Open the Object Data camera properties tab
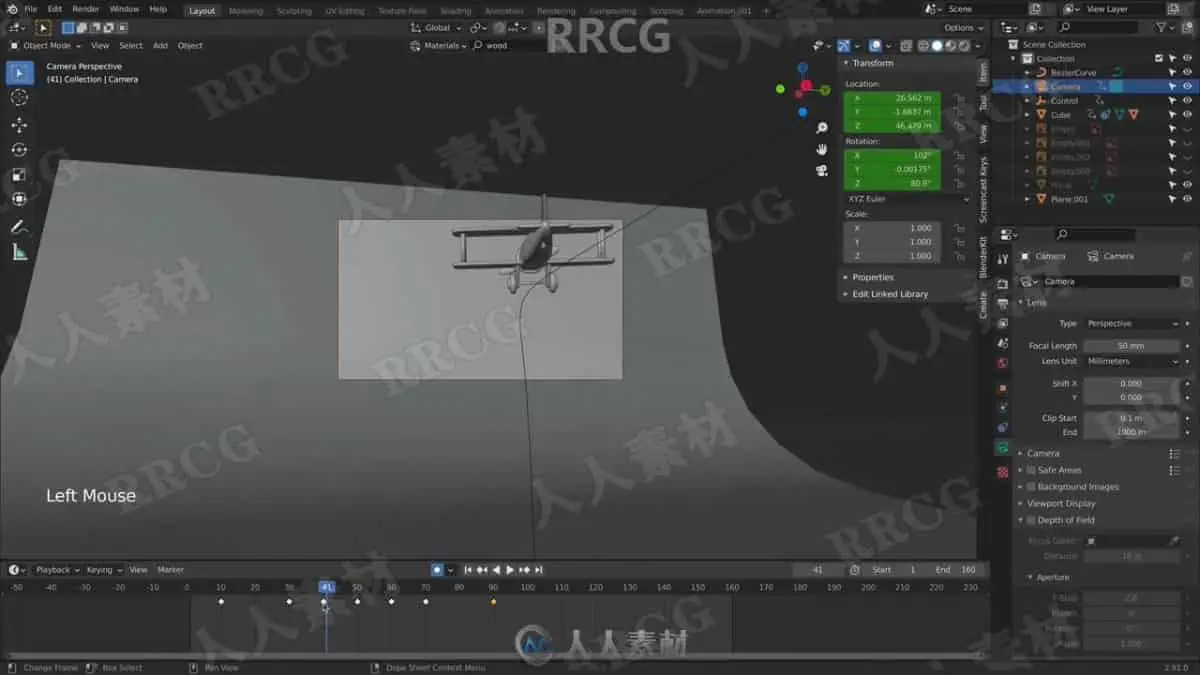 tap(1002, 448)
